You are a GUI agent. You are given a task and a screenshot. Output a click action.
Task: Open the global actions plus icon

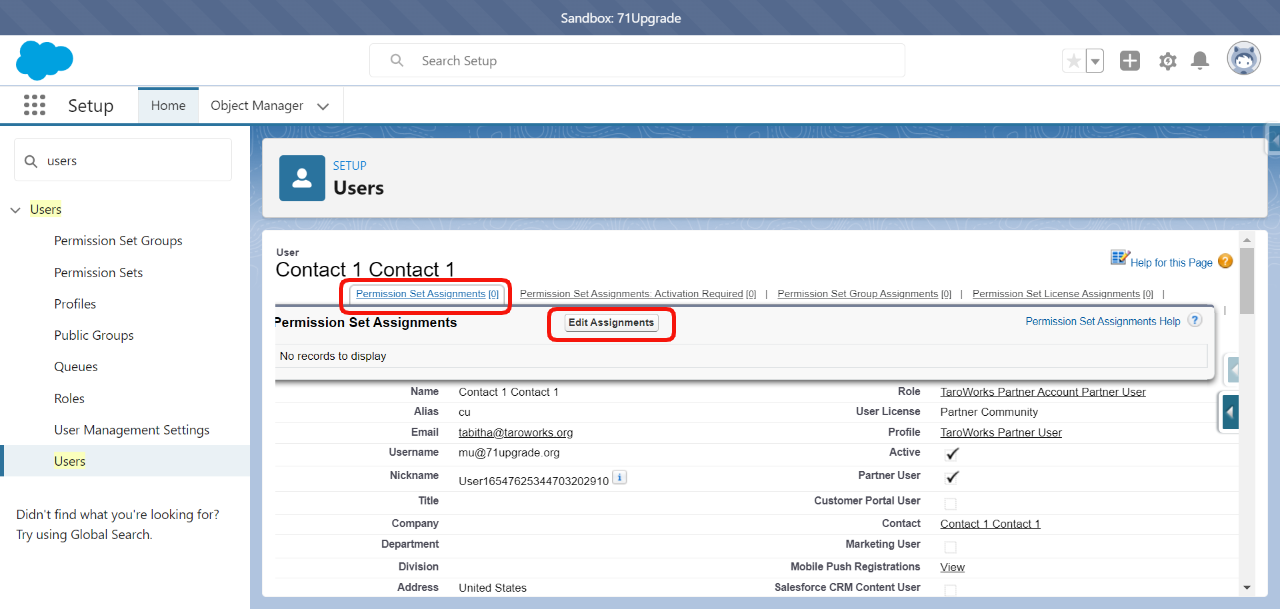coord(1130,61)
